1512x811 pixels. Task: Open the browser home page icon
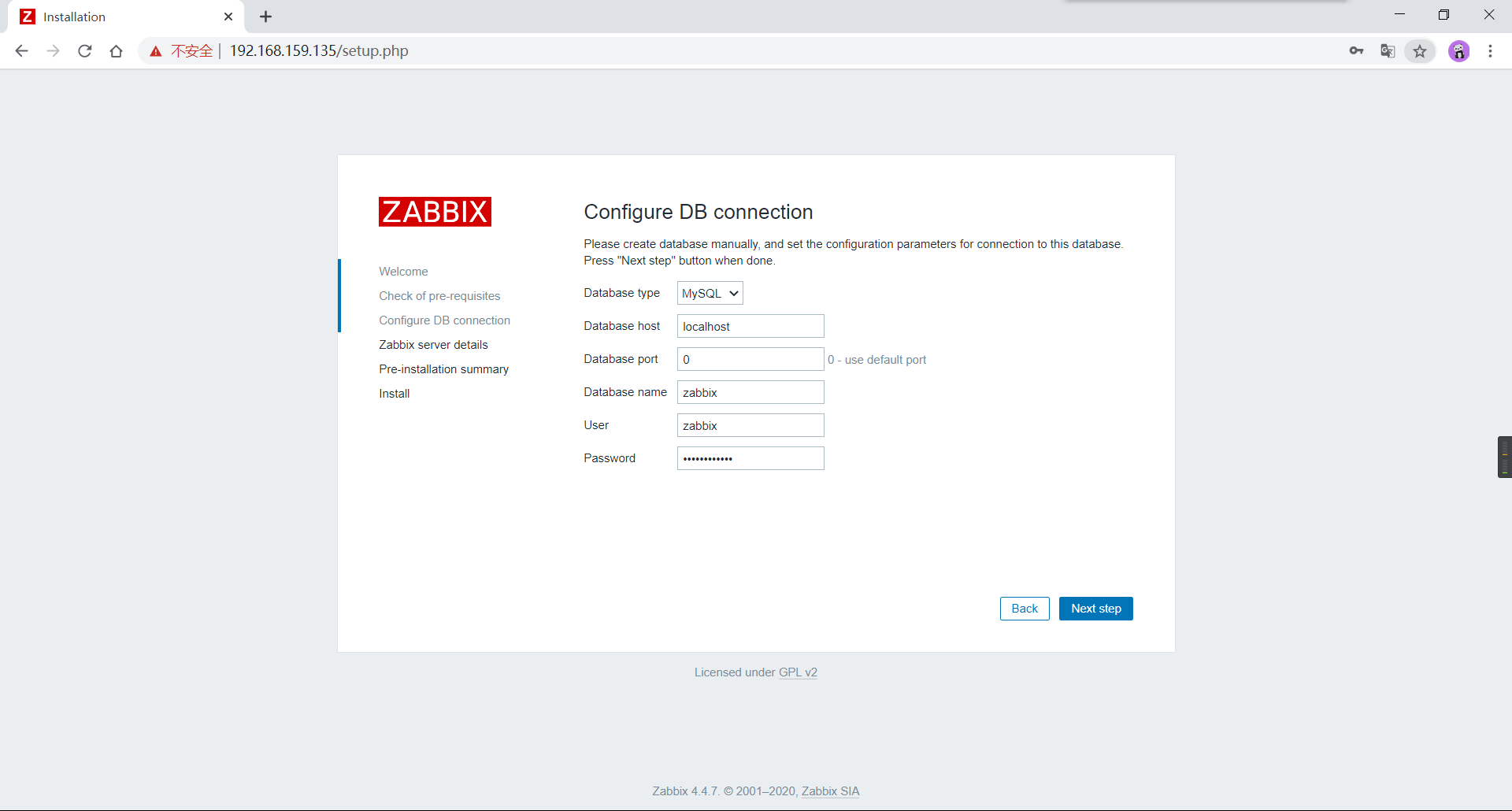point(116,51)
